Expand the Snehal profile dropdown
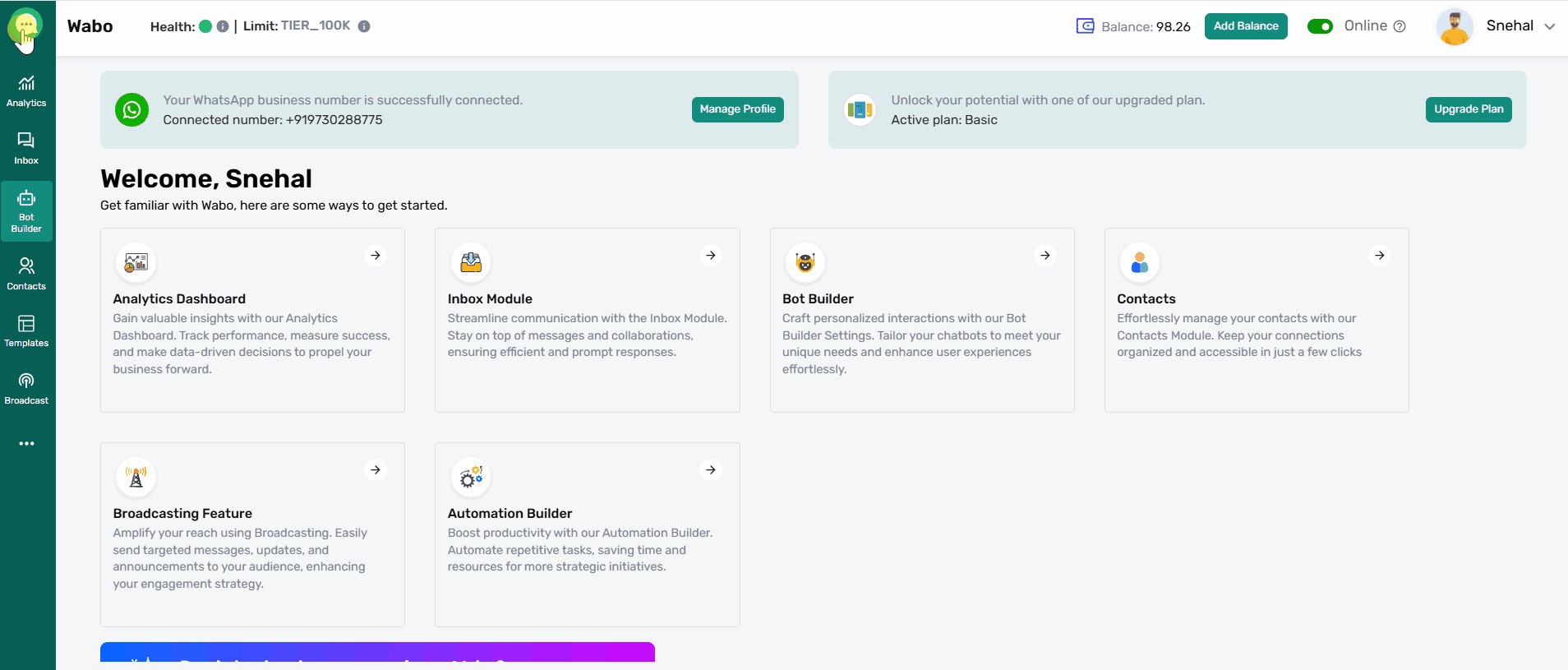Screen dimensions: 1568x670 (x=1550, y=26)
